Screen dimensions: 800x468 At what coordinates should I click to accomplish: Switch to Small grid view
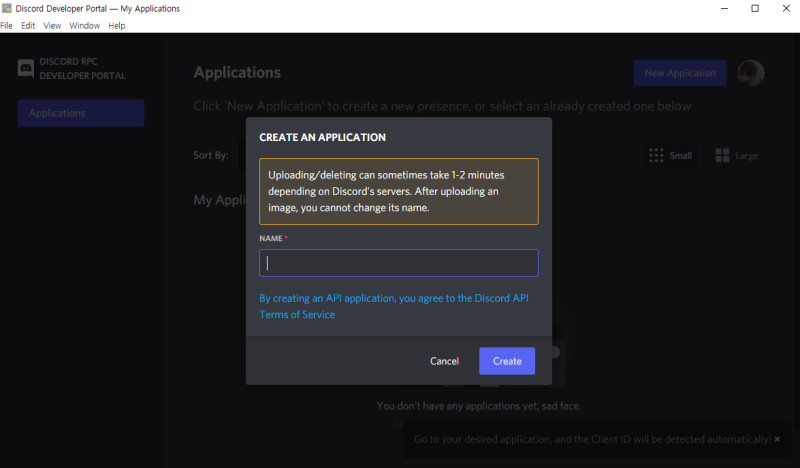(x=670, y=156)
